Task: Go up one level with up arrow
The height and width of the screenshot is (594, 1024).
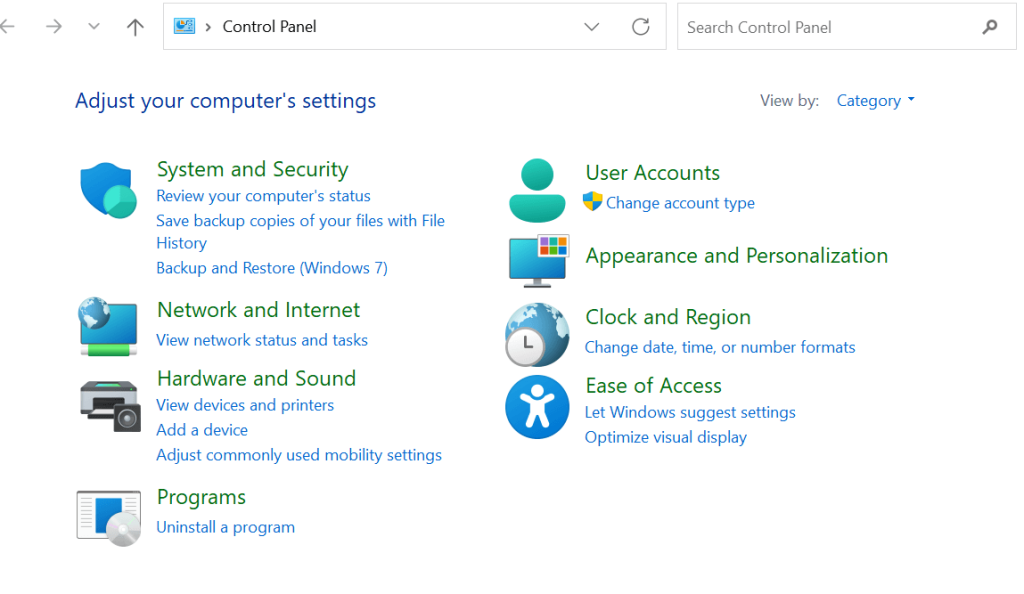Action: tap(135, 27)
